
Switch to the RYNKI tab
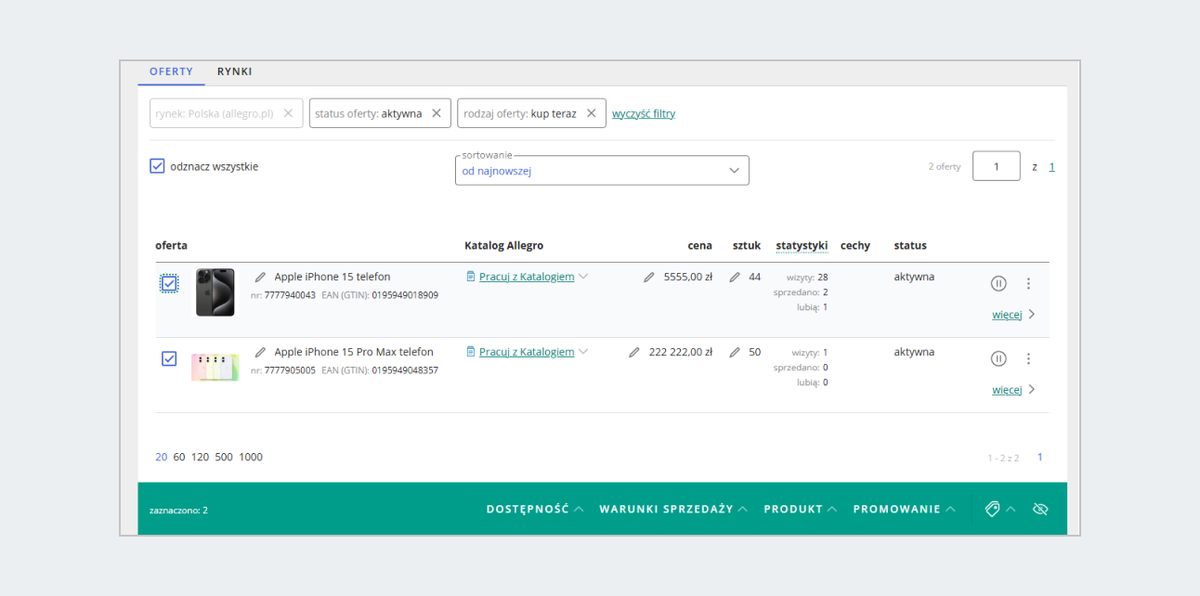[x=235, y=72]
